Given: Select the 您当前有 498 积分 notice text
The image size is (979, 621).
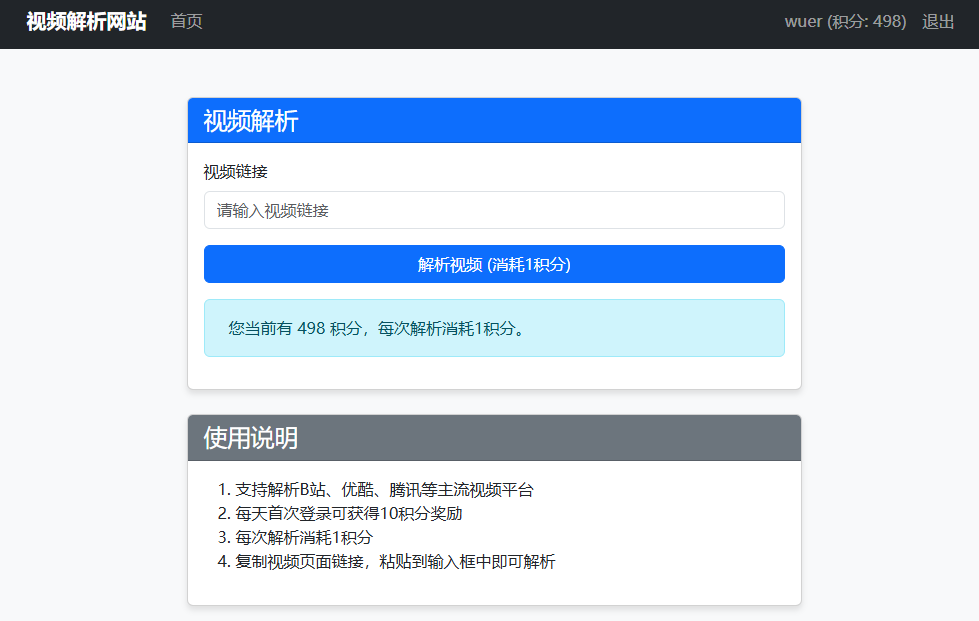Looking at the screenshot, I should click(377, 328).
